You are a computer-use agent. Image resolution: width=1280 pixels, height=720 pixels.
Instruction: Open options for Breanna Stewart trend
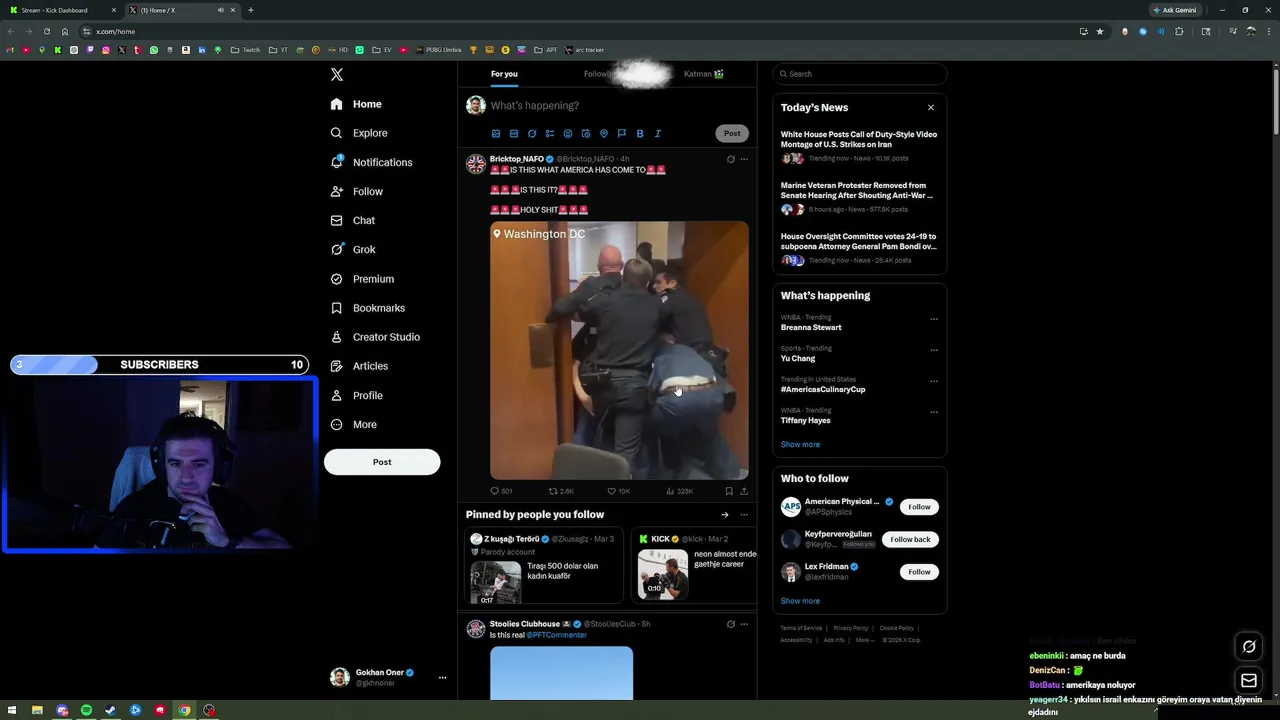tap(934, 319)
